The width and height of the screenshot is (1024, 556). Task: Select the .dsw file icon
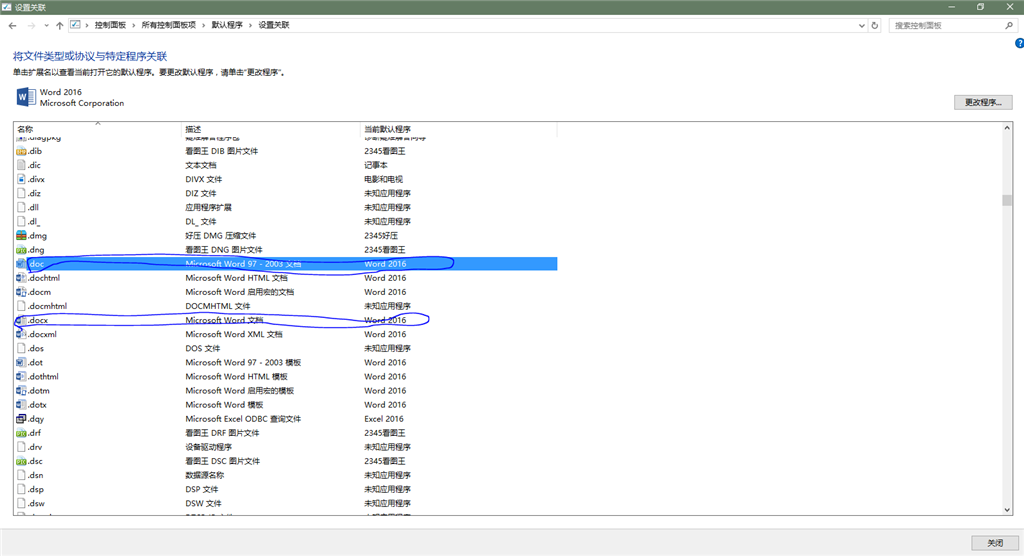click(x=21, y=503)
